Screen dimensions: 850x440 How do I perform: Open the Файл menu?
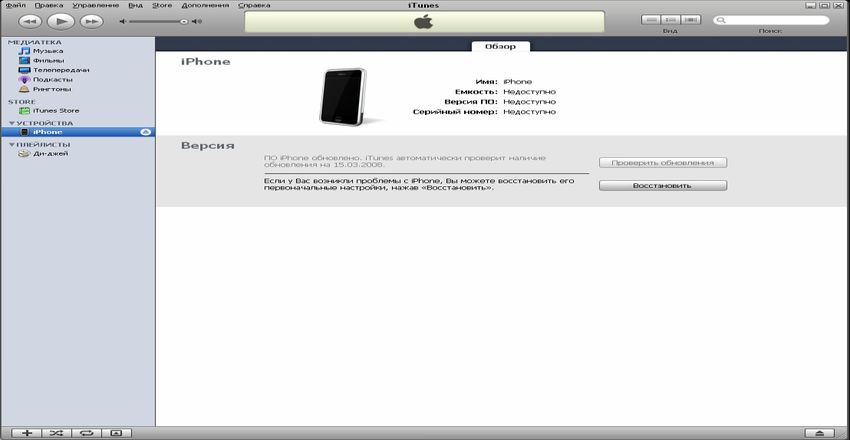(x=16, y=5)
